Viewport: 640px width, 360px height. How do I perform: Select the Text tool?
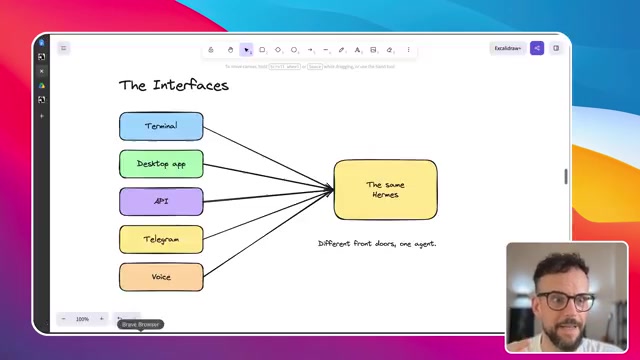[358, 50]
